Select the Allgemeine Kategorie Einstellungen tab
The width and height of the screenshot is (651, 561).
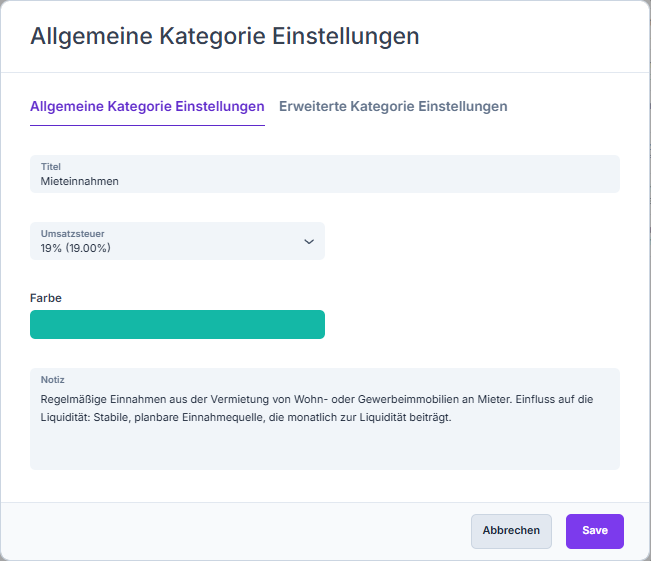[147, 106]
